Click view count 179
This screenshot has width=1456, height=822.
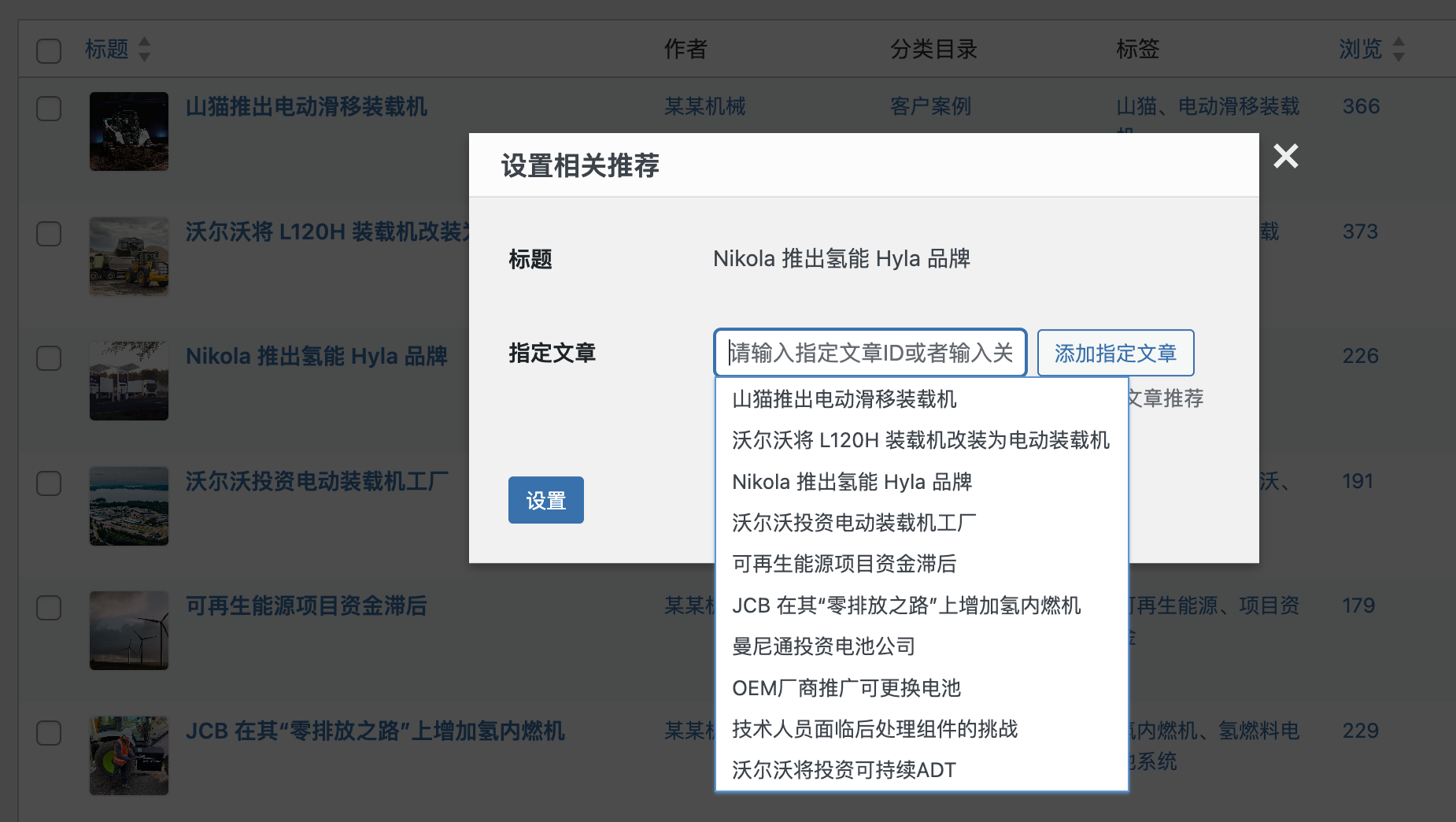[1358, 605]
